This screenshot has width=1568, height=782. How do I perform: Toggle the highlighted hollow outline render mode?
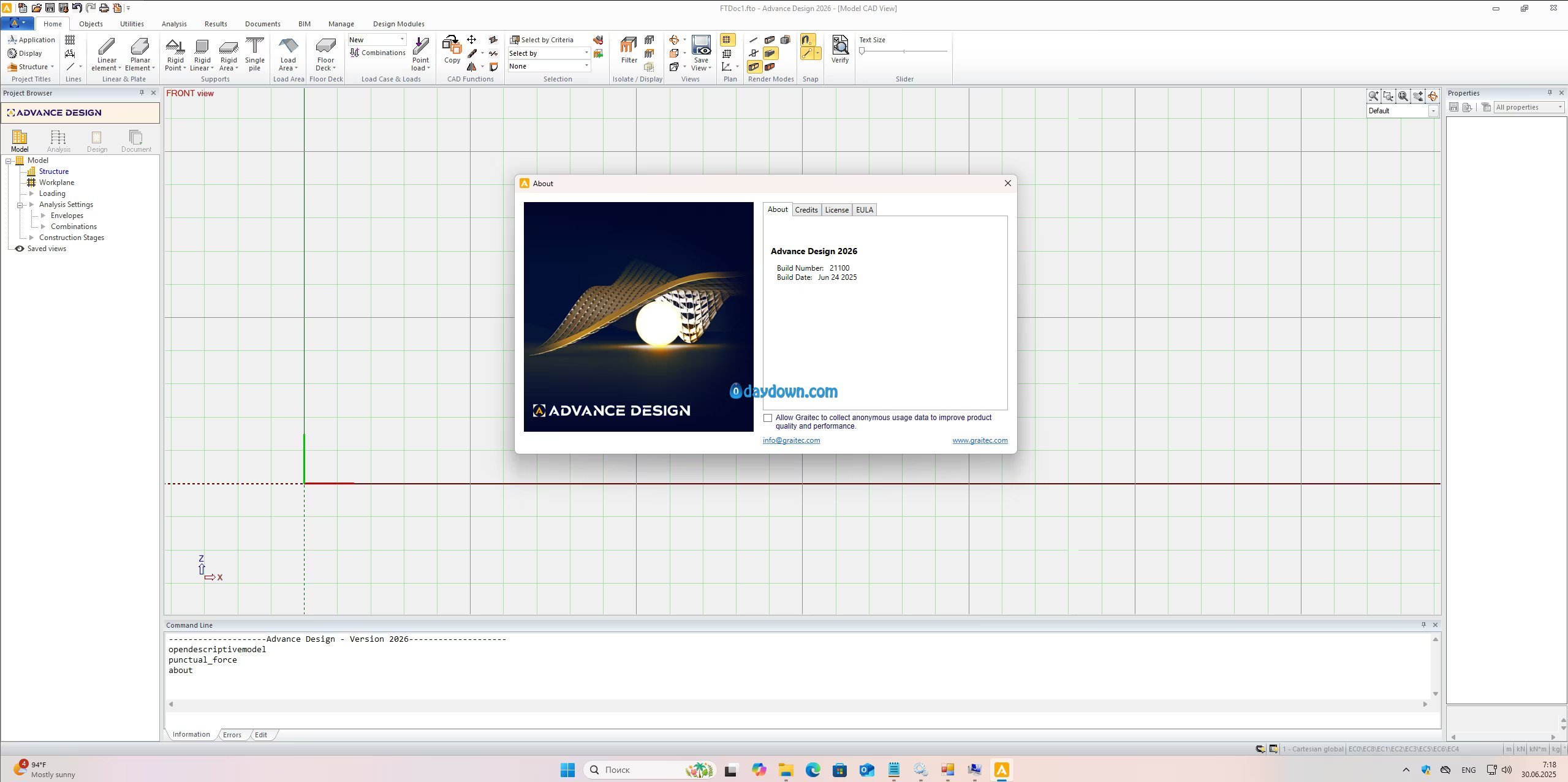coord(754,67)
